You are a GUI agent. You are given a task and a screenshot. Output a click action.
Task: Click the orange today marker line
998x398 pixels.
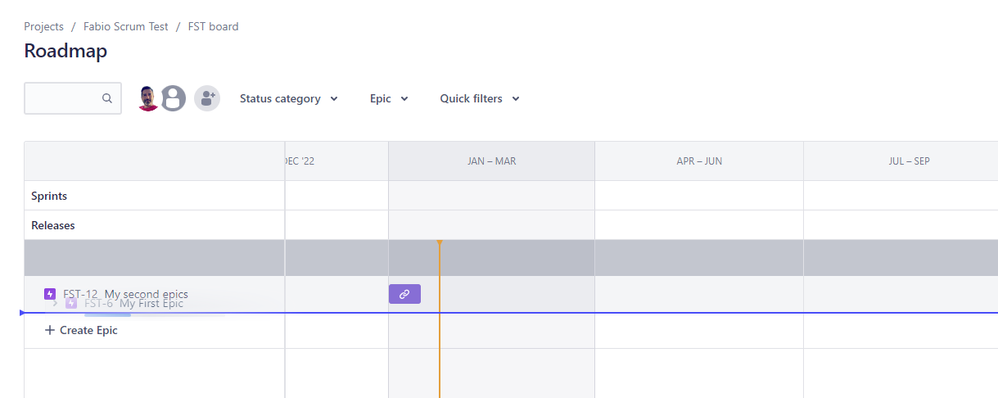click(x=439, y=318)
